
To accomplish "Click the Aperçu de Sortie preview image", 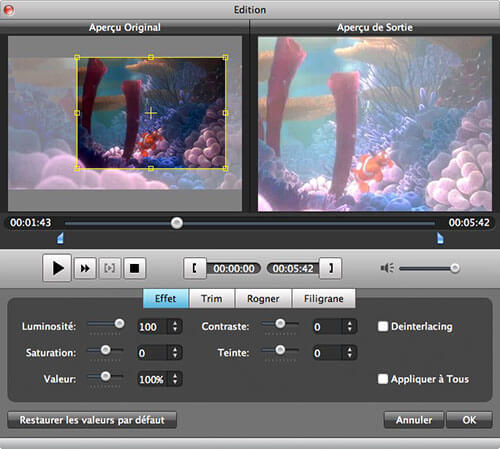I will tap(375, 124).
